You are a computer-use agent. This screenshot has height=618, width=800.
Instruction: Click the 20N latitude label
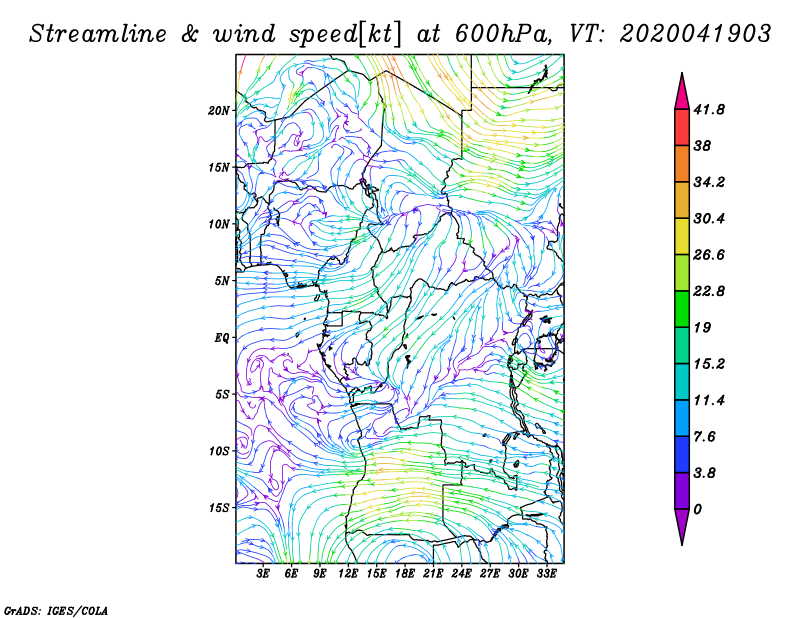[220, 110]
